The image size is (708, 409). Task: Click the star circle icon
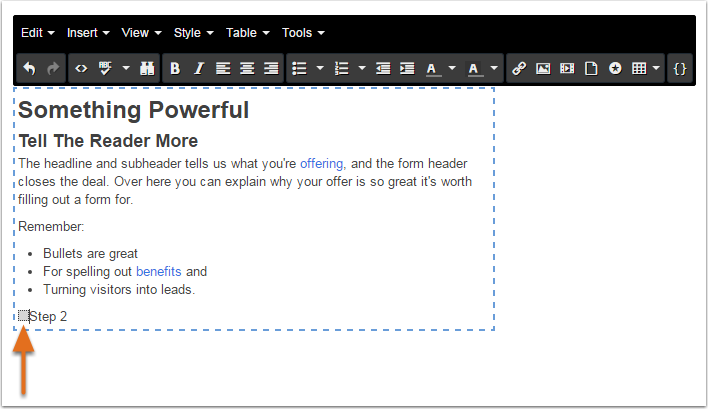pyautogui.click(x=615, y=69)
